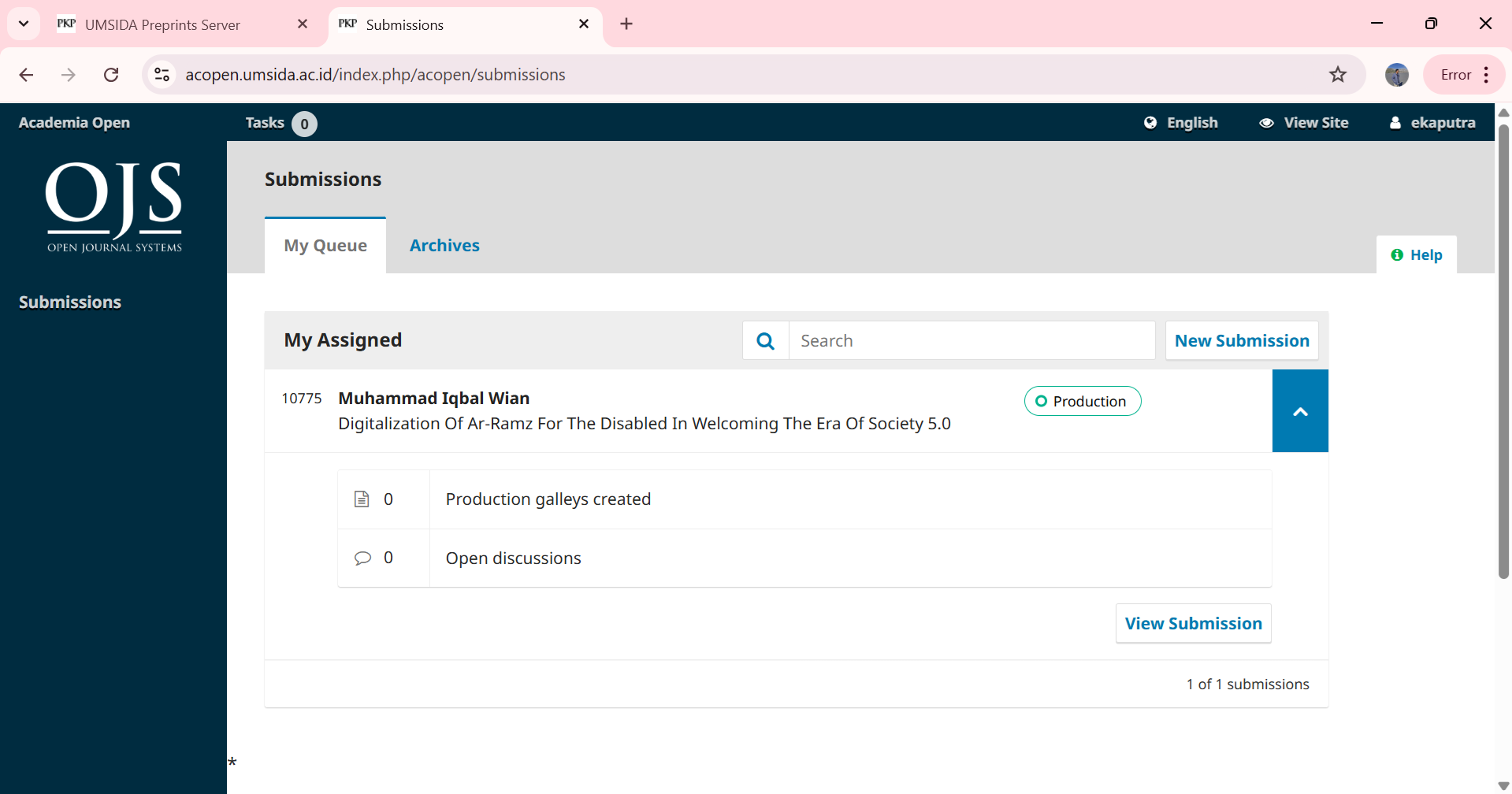1512x794 pixels.
Task: Switch to the Archives tab
Action: pos(444,246)
